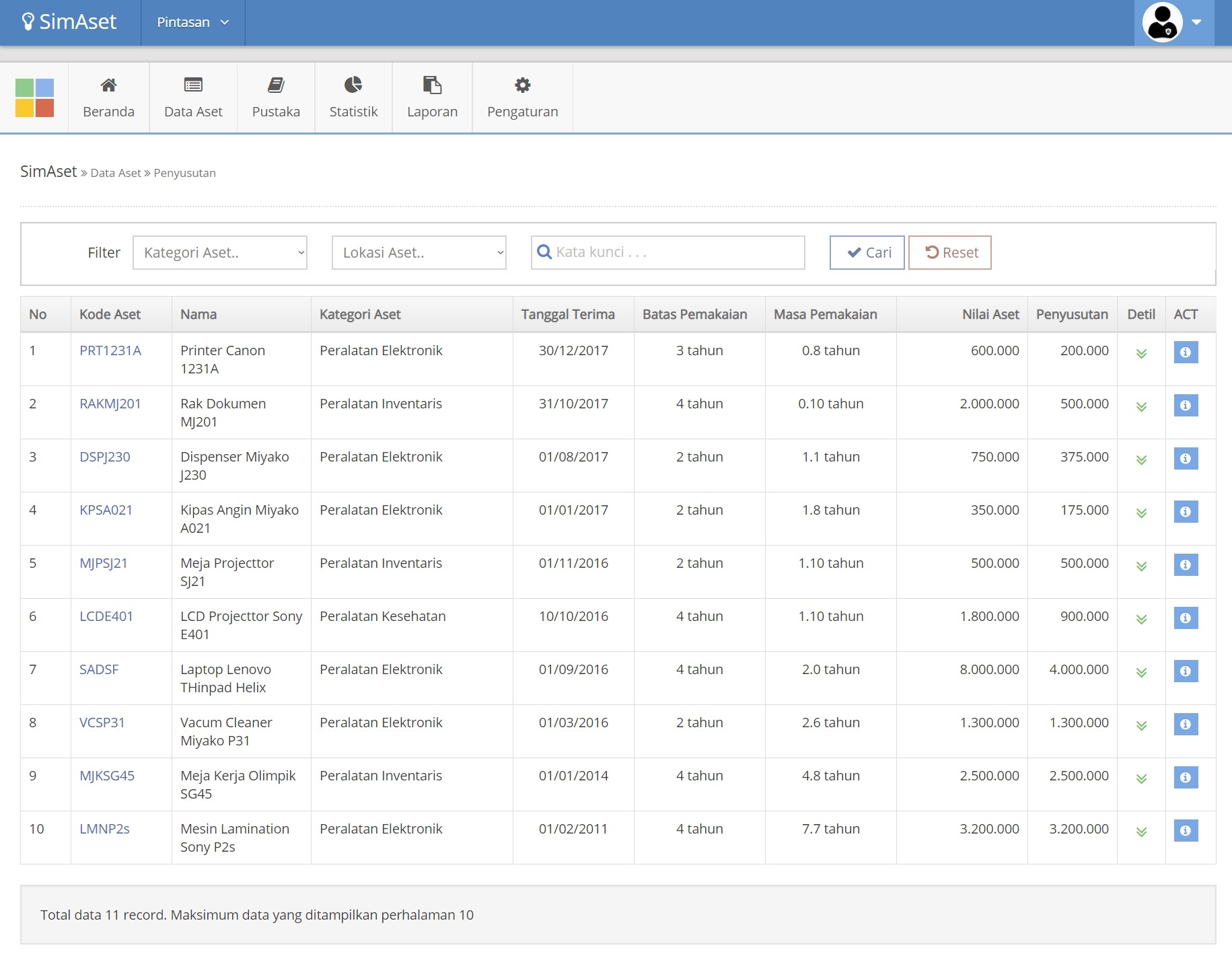
Task: Open the Pintasan shortcut dropdown
Action: [193, 22]
